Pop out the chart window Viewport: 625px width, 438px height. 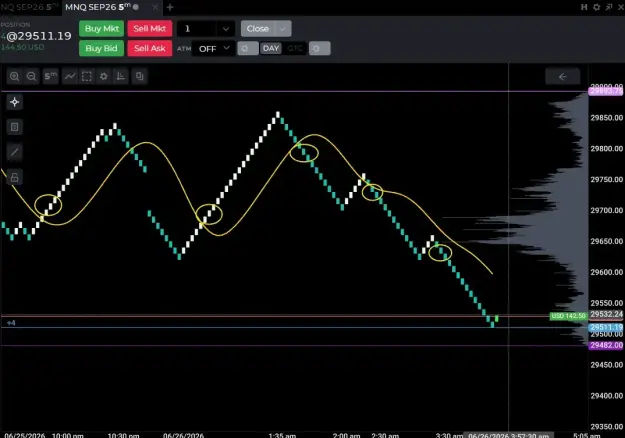click(609, 7)
